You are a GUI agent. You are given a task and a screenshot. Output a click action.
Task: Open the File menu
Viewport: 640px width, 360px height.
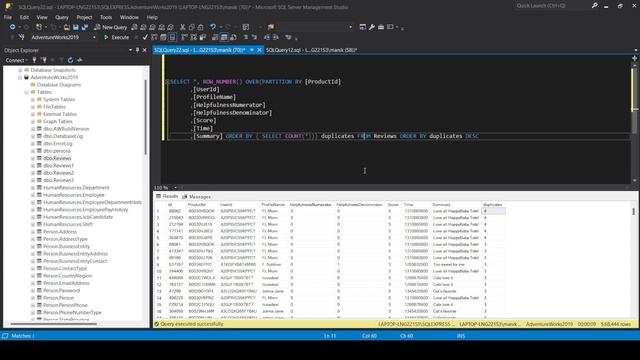click(8, 17)
